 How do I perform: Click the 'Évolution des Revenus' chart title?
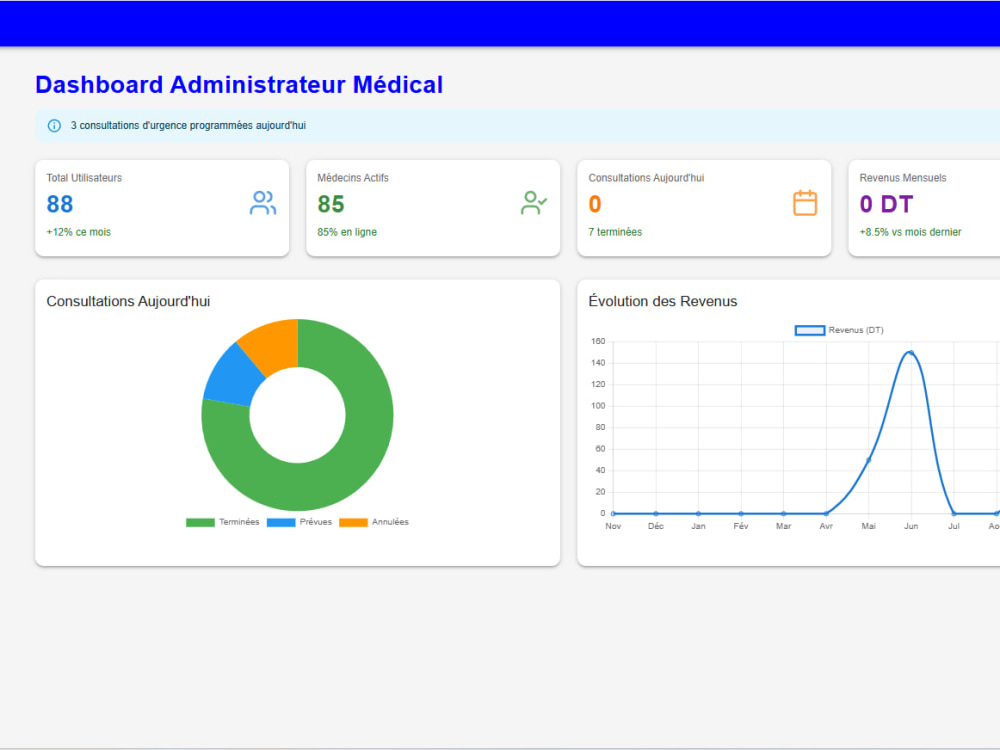(663, 301)
